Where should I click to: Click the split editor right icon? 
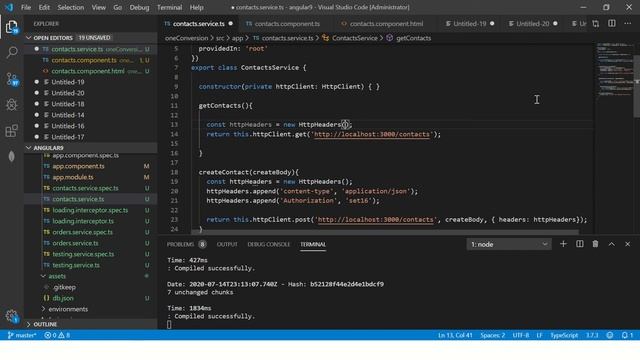tap(611, 24)
